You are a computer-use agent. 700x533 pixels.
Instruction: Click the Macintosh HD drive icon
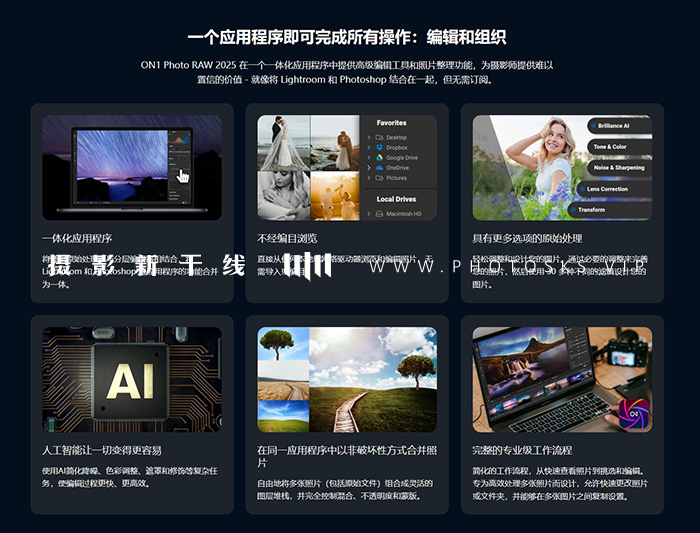point(379,214)
